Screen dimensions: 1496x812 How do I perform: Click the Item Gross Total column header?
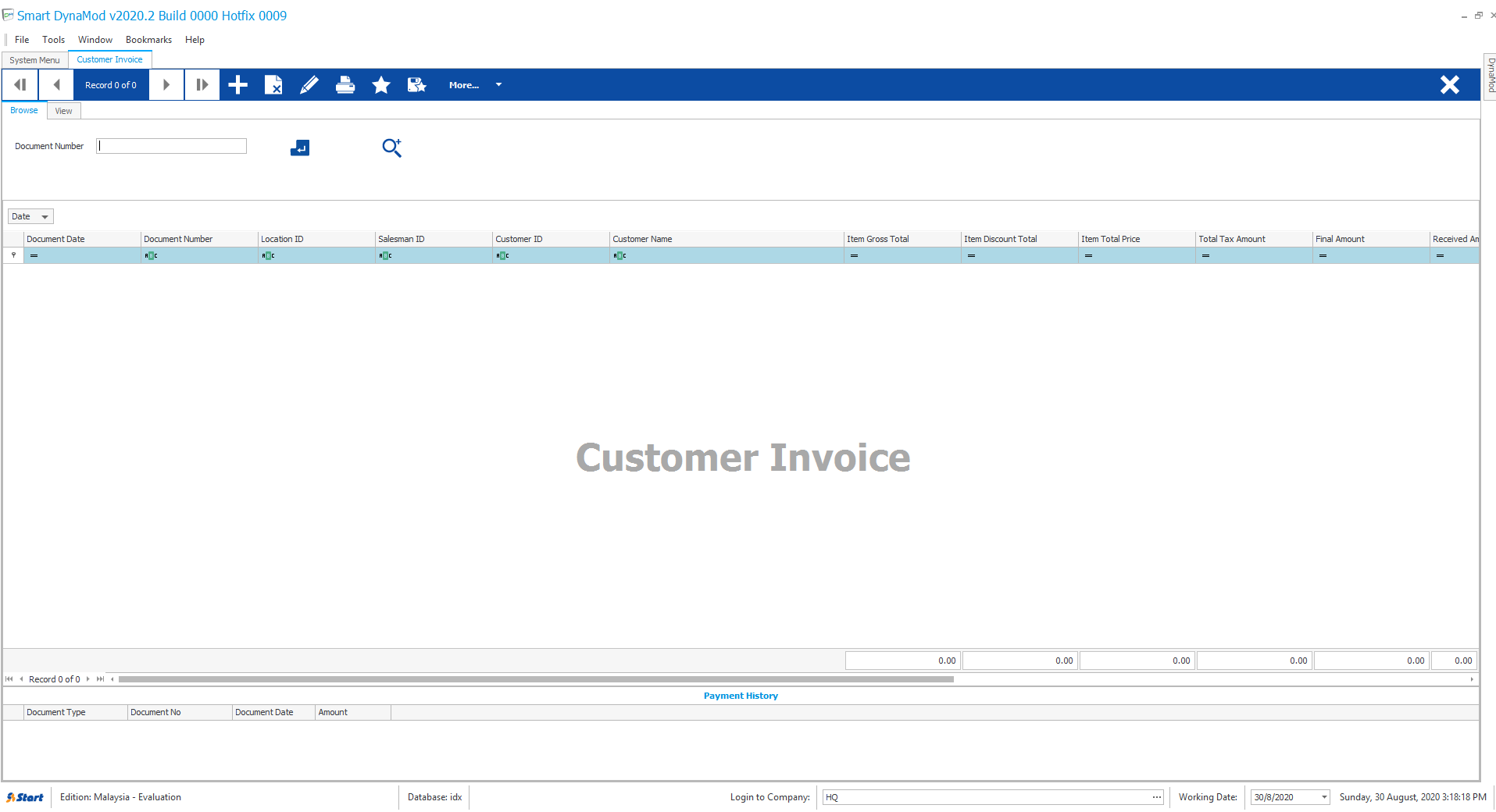click(x=902, y=239)
